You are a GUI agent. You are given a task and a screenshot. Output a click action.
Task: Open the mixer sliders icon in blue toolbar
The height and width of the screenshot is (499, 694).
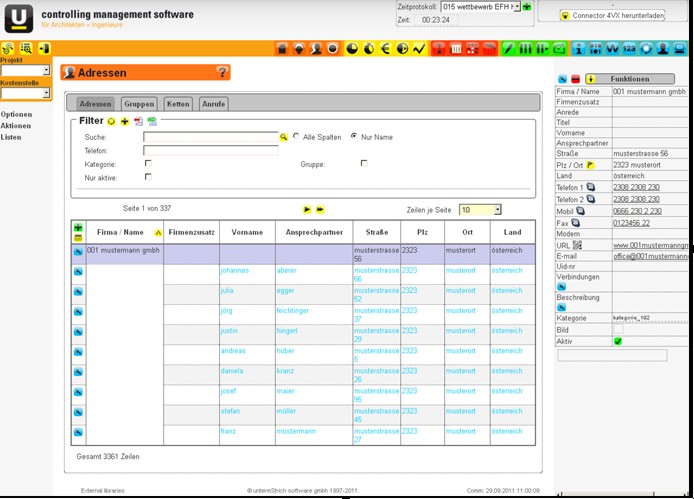595,48
